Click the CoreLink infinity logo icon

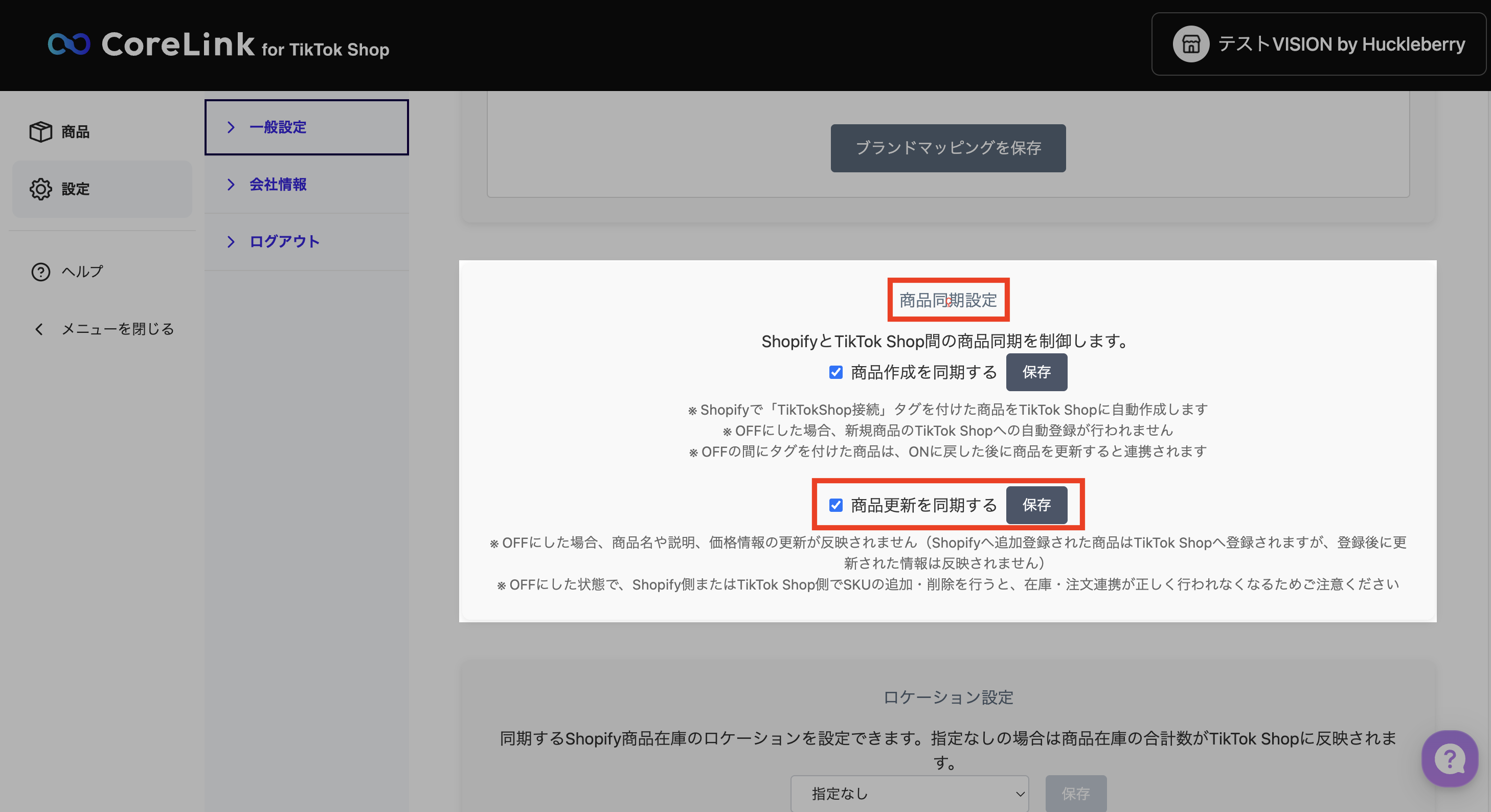click(69, 44)
